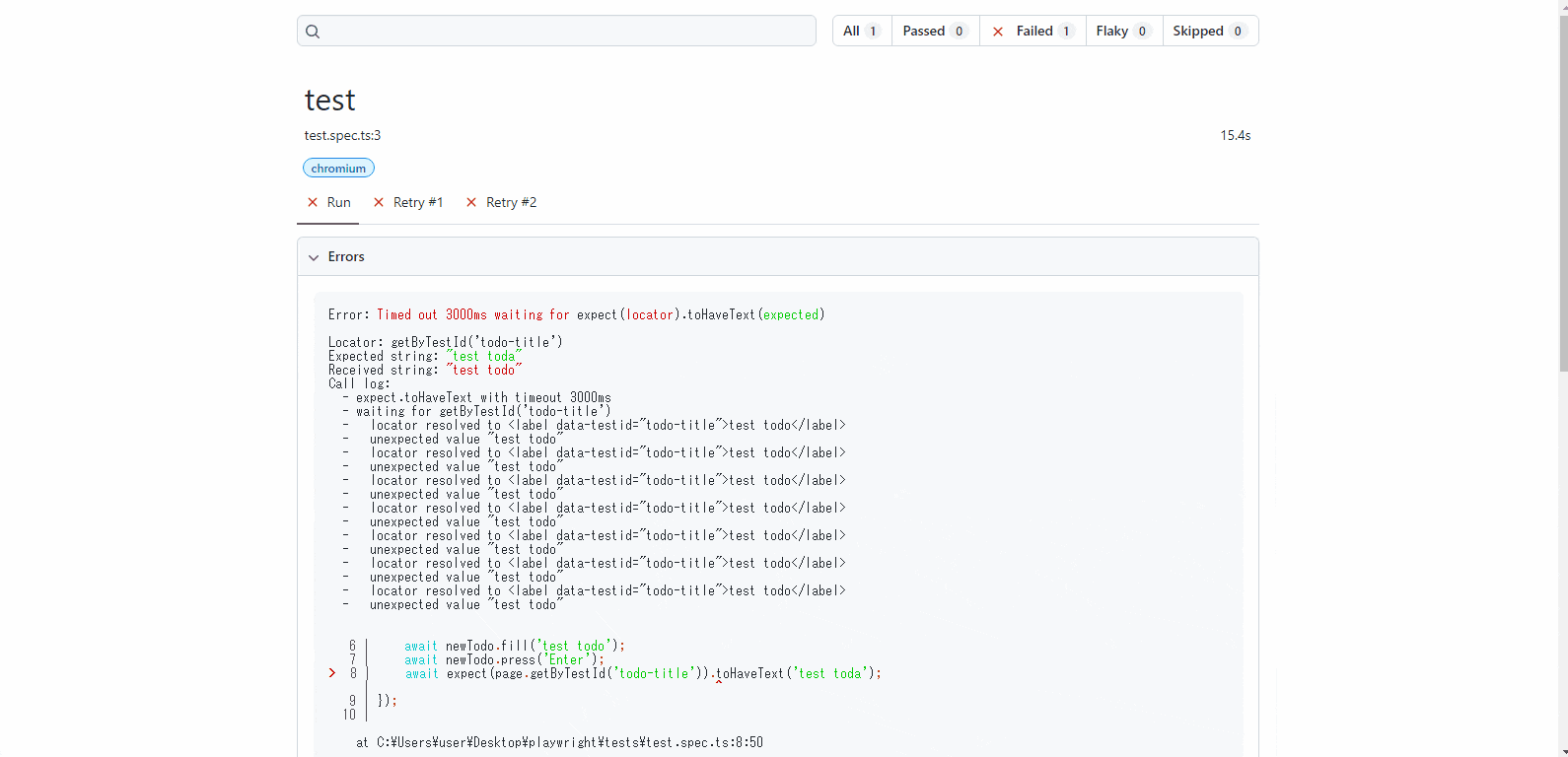This screenshot has width=1568, height=757.
Task: Focus the test search input field
Action: tap(556, 31)
